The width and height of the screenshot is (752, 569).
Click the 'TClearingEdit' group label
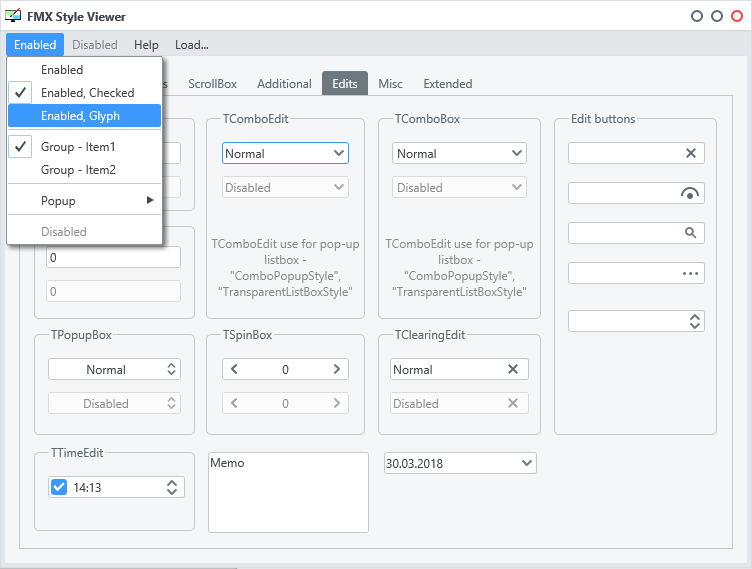tap(430, 334)
